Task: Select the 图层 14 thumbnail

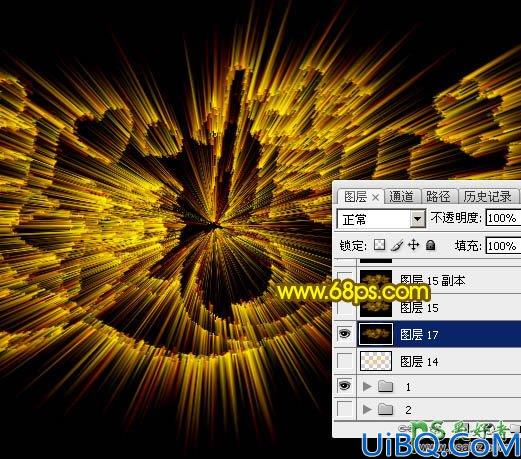Action: pyautogui.click(x=376, y=361)
